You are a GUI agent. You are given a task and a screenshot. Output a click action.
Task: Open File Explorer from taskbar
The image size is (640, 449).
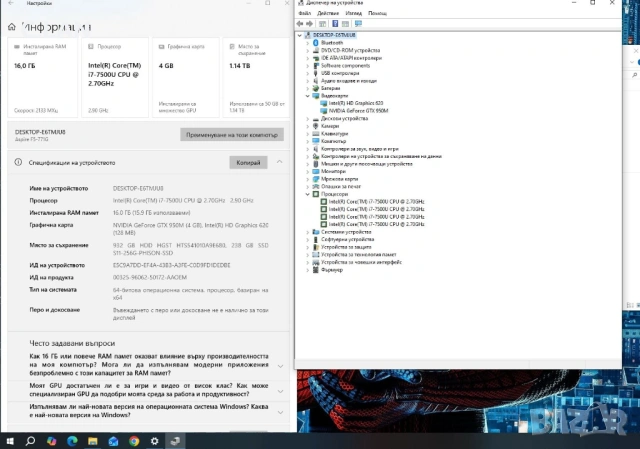pyautogui.click(x=93, y=441)
